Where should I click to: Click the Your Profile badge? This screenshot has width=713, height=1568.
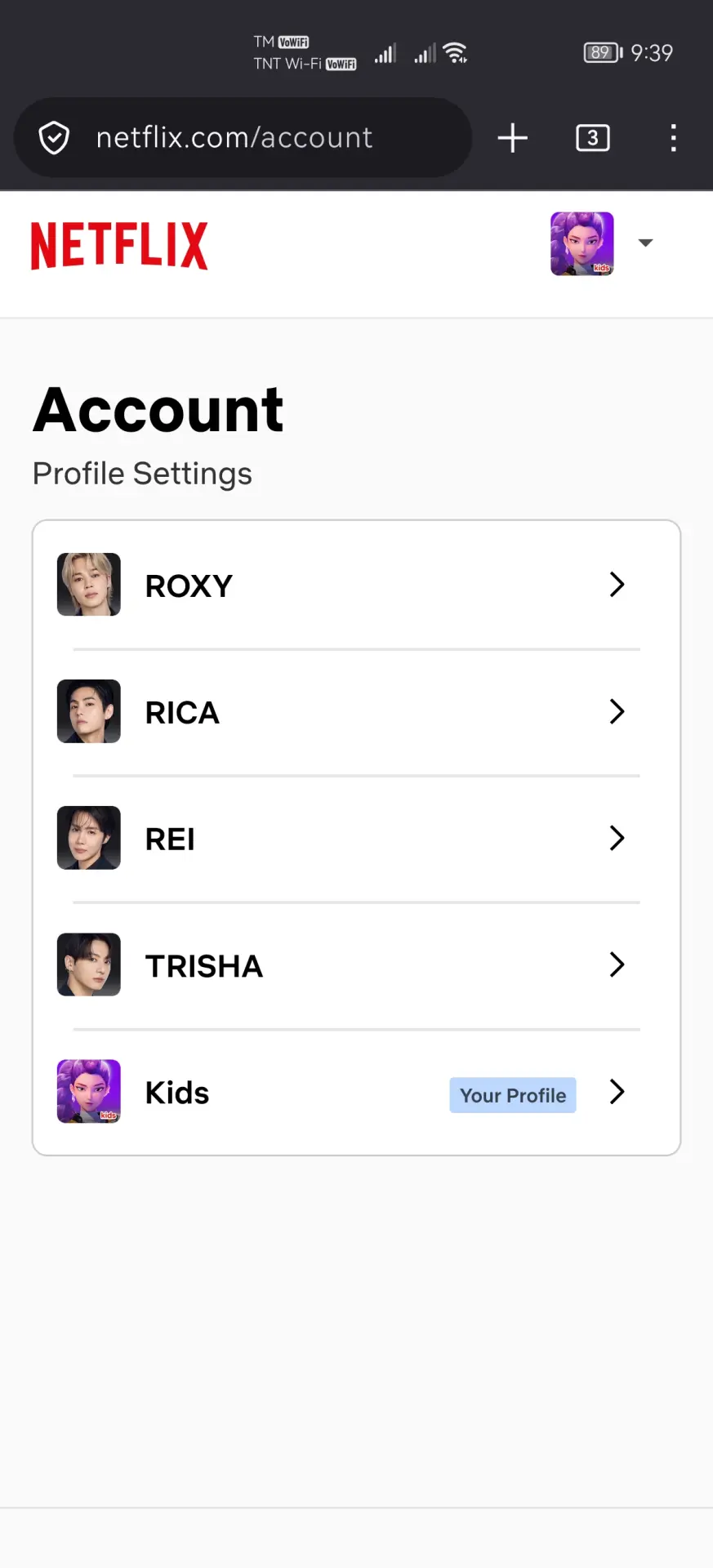point(513,1095)
